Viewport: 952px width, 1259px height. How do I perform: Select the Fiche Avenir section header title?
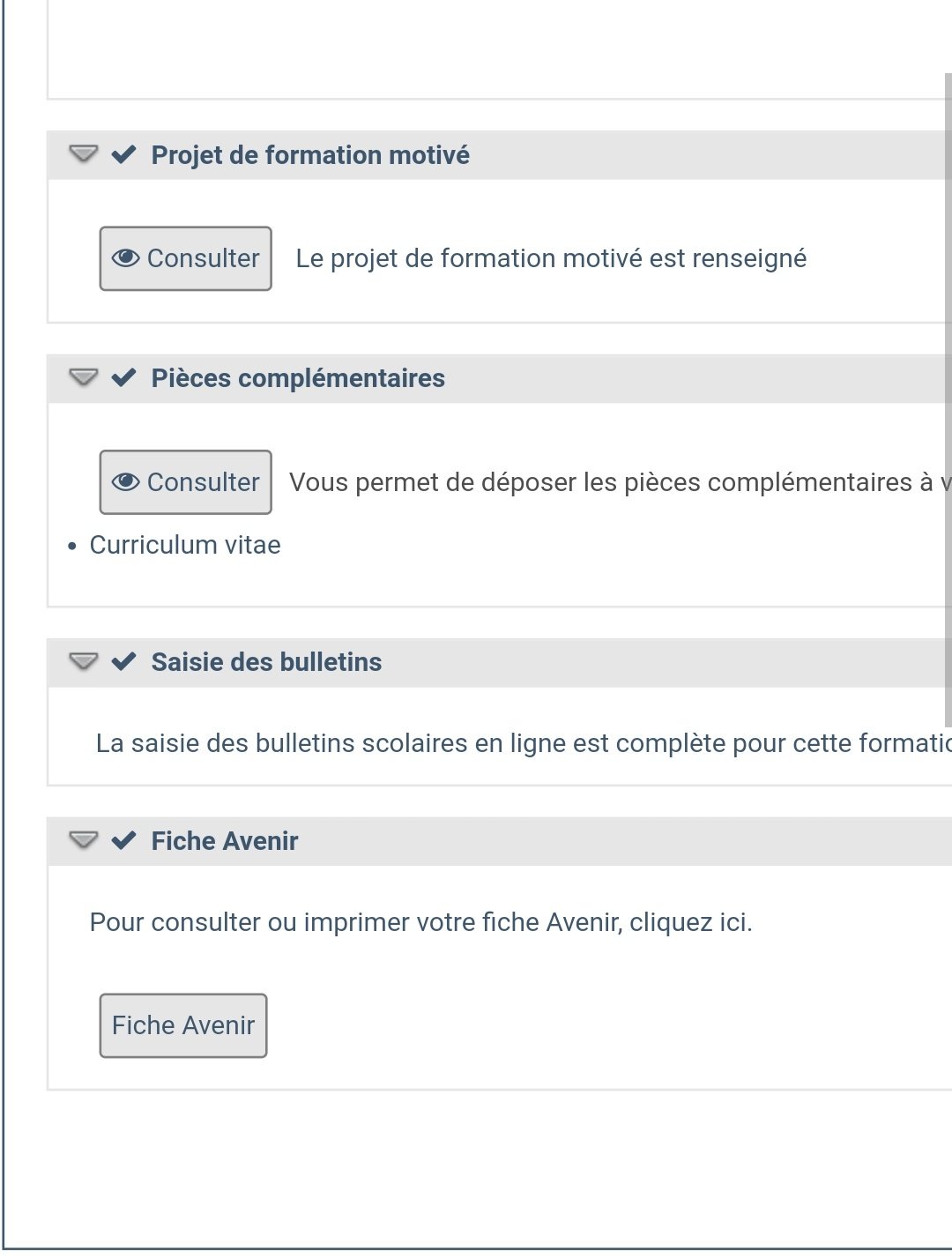225,841
